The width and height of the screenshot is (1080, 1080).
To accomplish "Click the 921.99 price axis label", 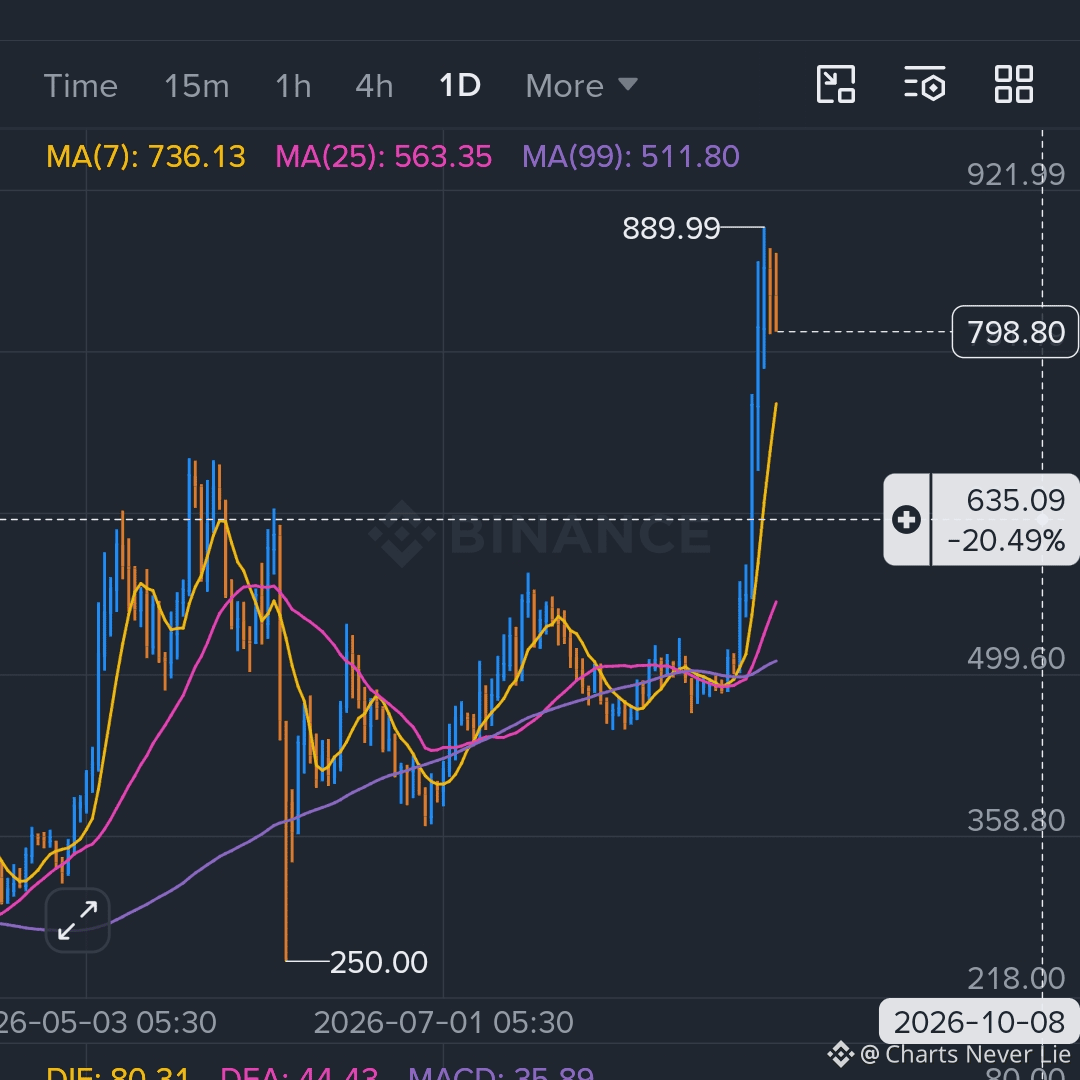I will coord(1016,174).
